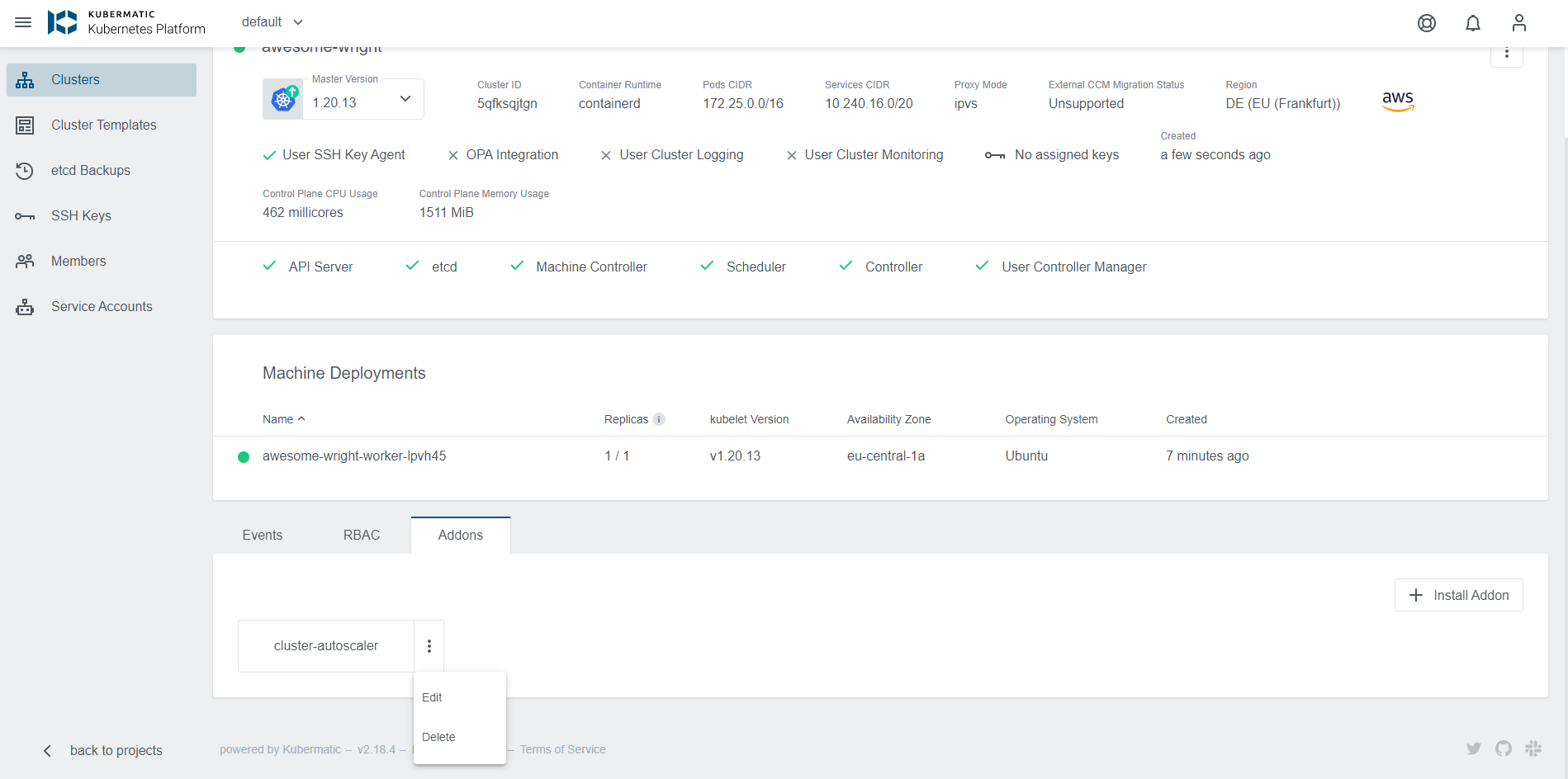Screen dimensions: 1568x779
Task: Toggle cluster-autoscaler three-dot menu
Action: pos(429,646)
